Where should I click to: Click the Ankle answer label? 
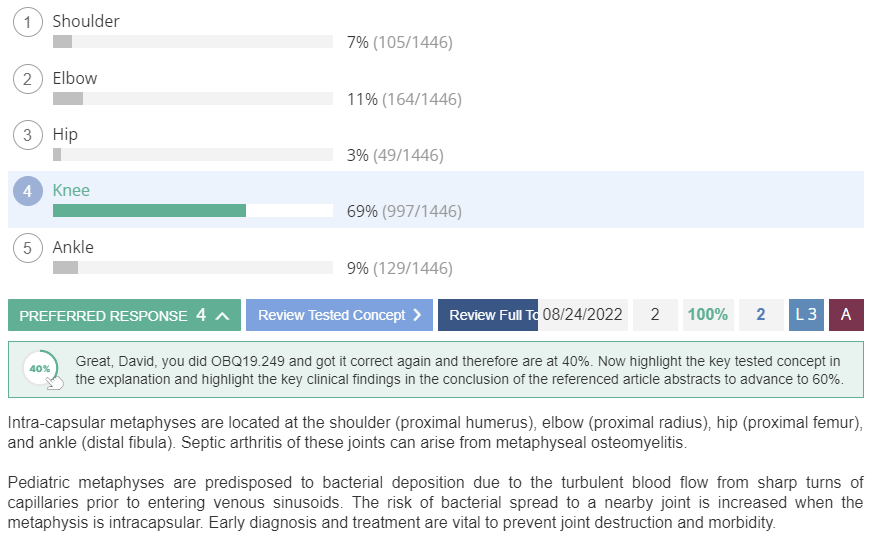[x=73, y=247]
